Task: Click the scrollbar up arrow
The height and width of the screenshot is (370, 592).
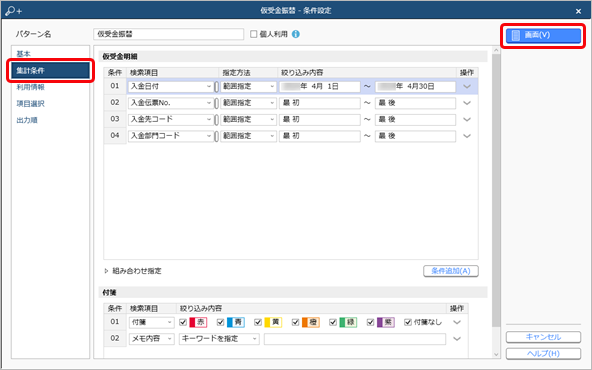Action: [496, 50]
